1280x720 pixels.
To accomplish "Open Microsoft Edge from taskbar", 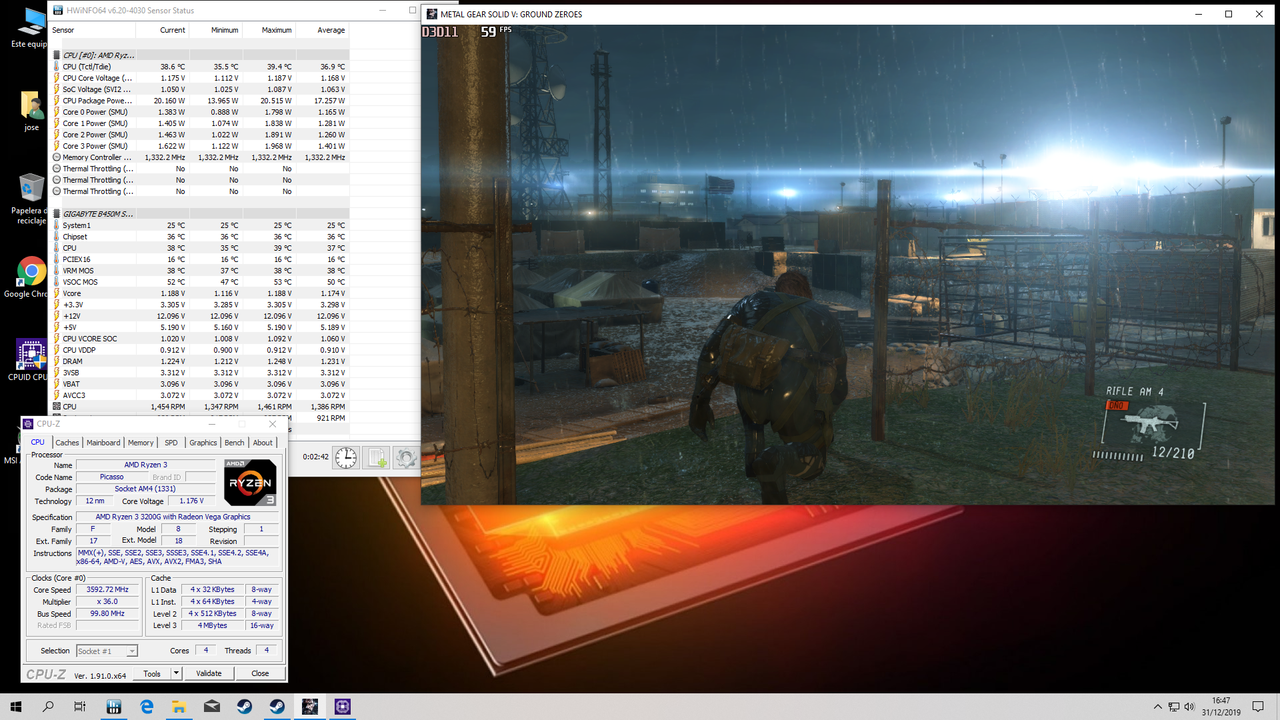I will [147, 706].
